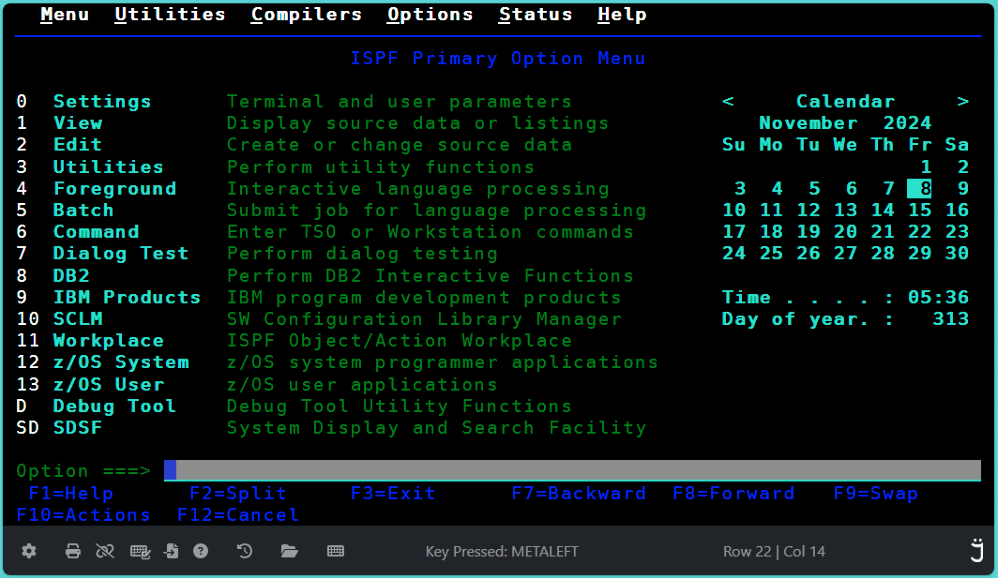
Task: Click the Calendar heading text
Action: [x=845, y=101]
